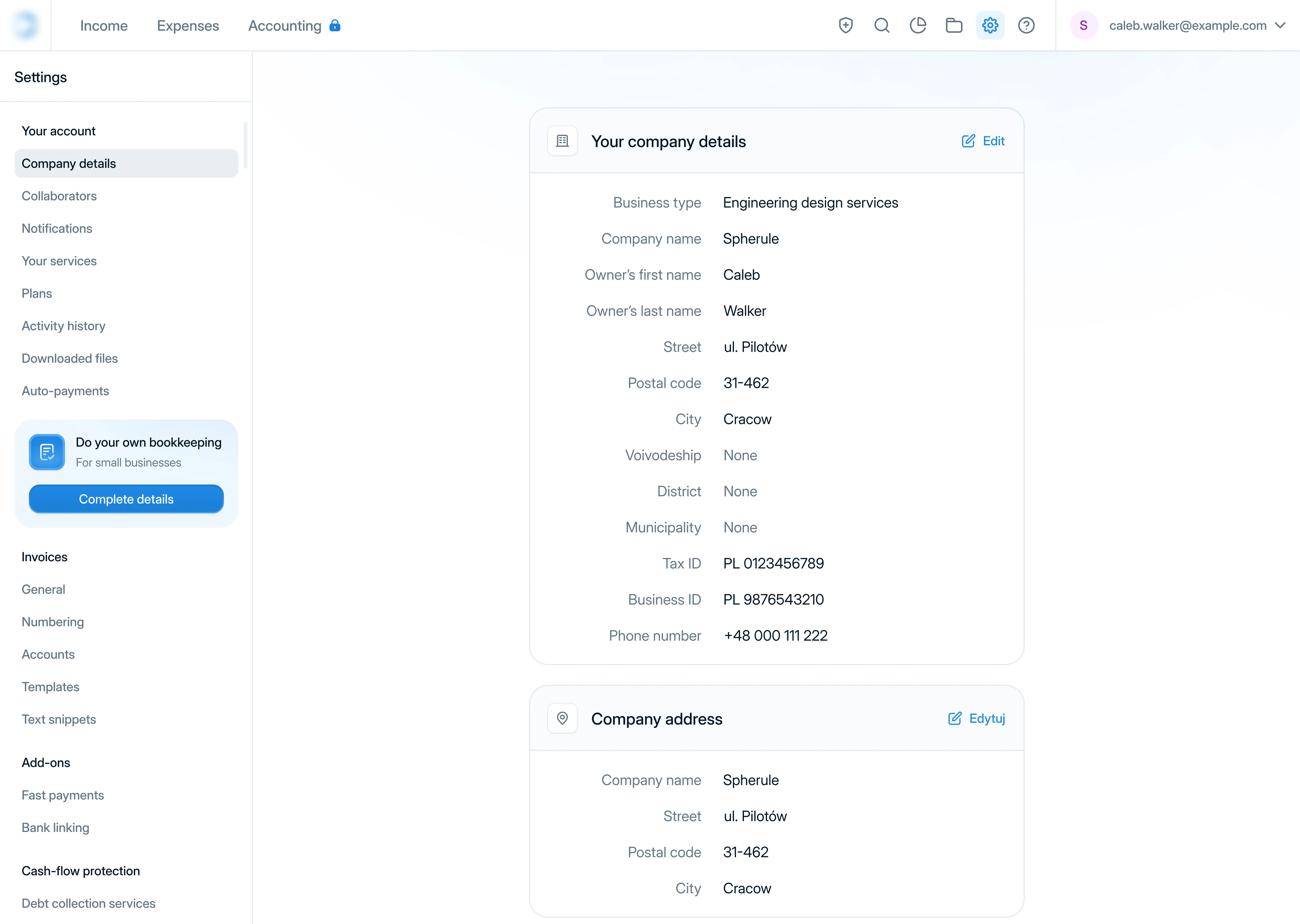Viewport: 1300px width, 924px height.
Task: Click the location pin icon on Company address card
Action: click(562, 718)
